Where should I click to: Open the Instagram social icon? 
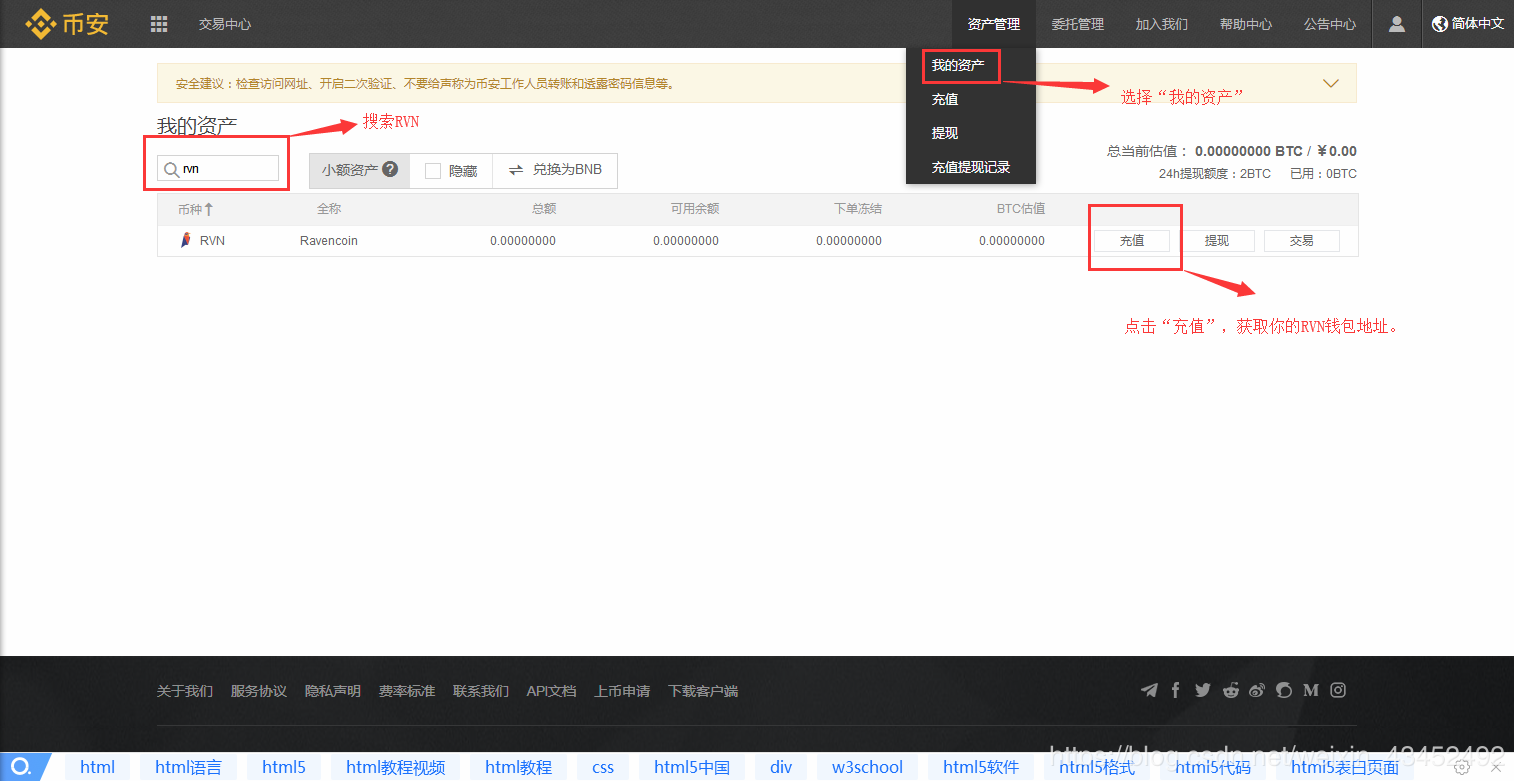click(x=1338, y=690)
